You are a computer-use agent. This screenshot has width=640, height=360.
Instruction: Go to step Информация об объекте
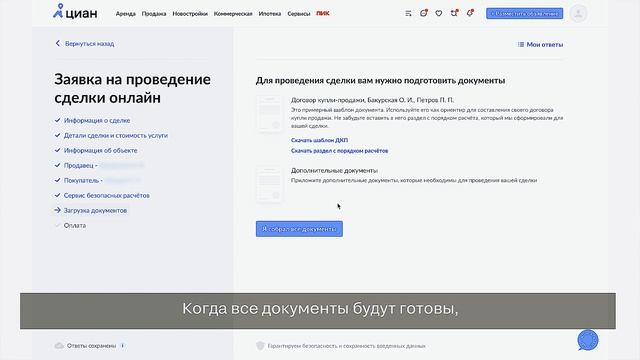pyautogui.click(x=100, y=150)
